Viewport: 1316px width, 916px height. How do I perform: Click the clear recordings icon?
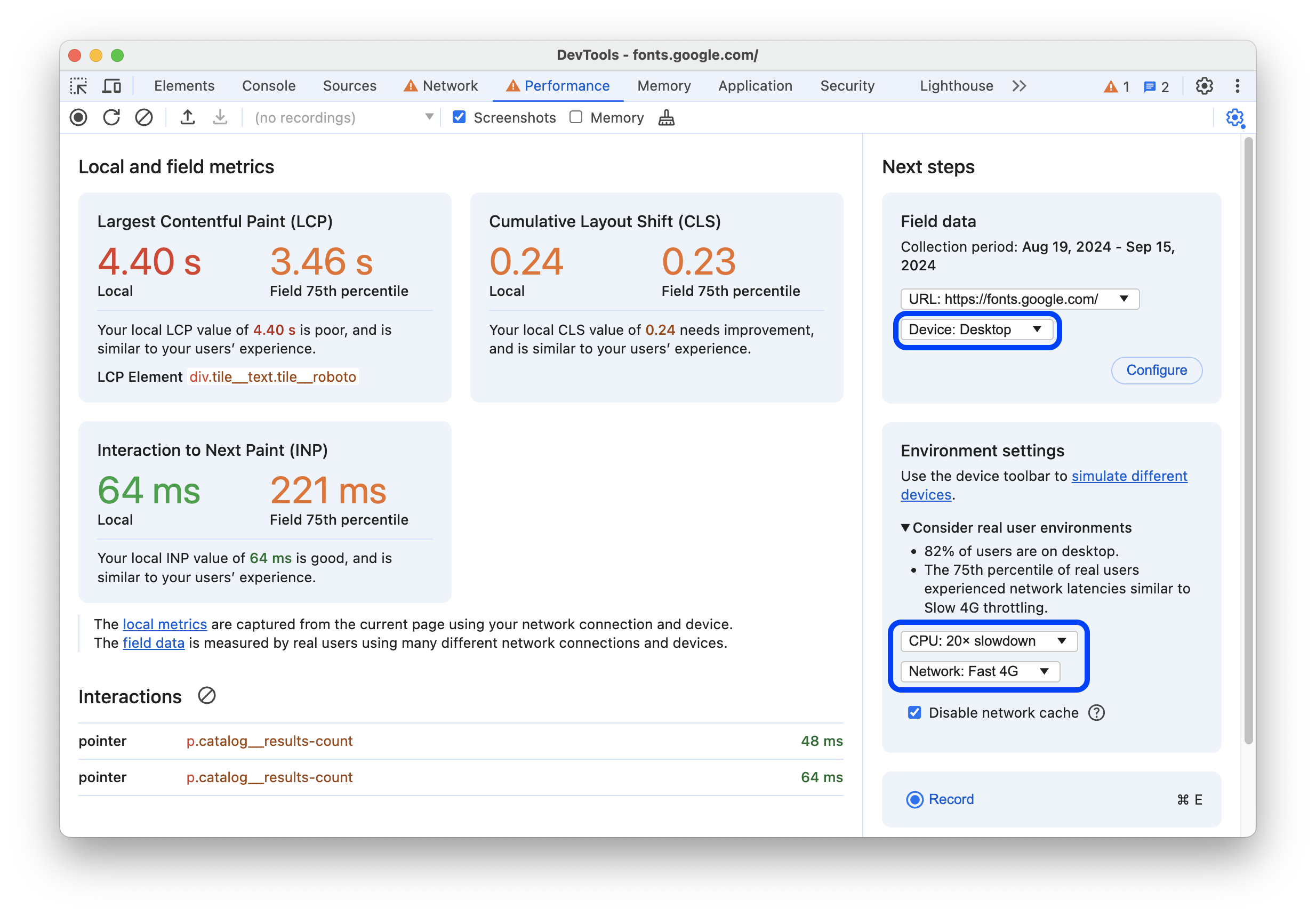pos(145,118)
